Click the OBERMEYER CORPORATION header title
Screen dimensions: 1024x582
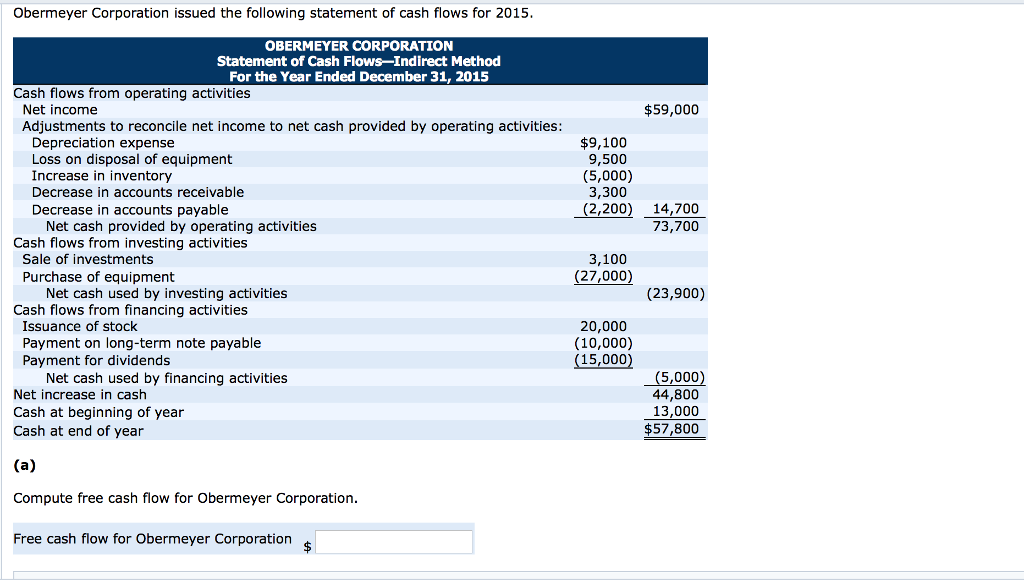coord(359,46)
